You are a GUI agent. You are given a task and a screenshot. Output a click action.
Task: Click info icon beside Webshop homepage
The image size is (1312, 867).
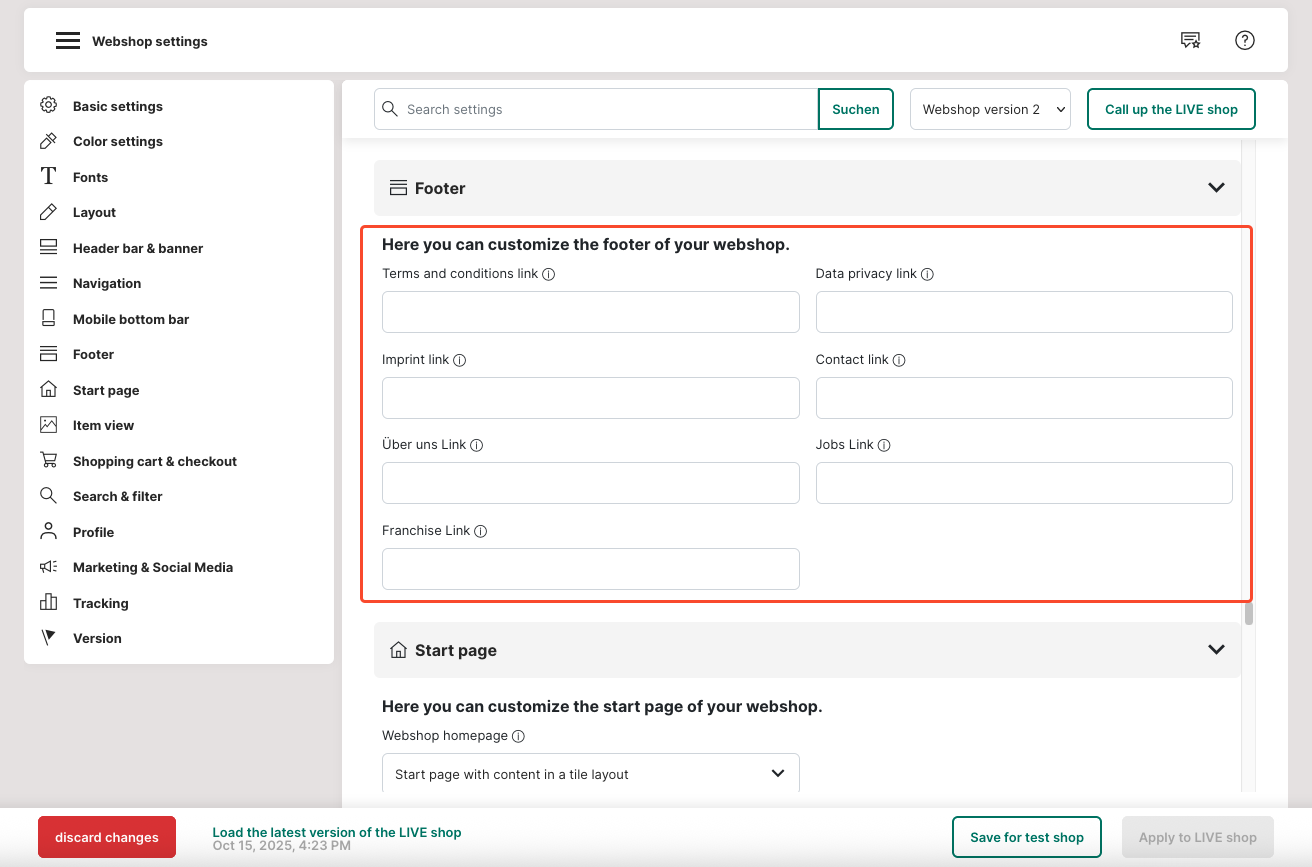[518, 736]
